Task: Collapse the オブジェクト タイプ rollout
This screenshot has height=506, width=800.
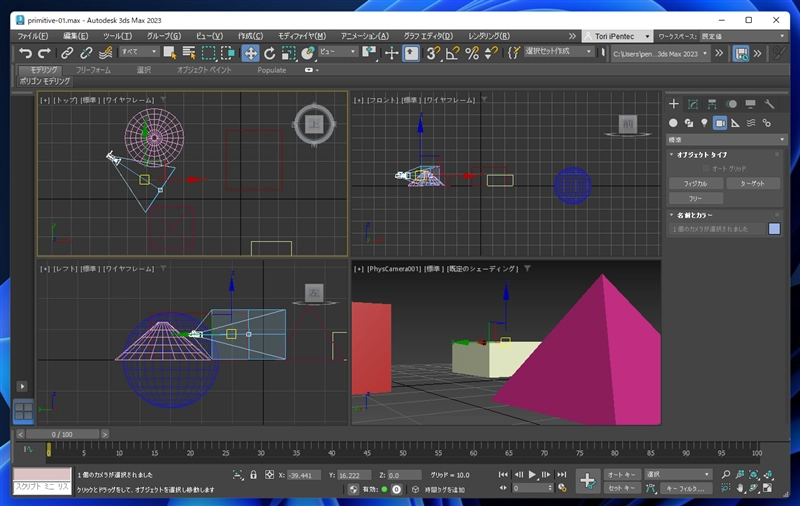Action: (x=699, y=155)
